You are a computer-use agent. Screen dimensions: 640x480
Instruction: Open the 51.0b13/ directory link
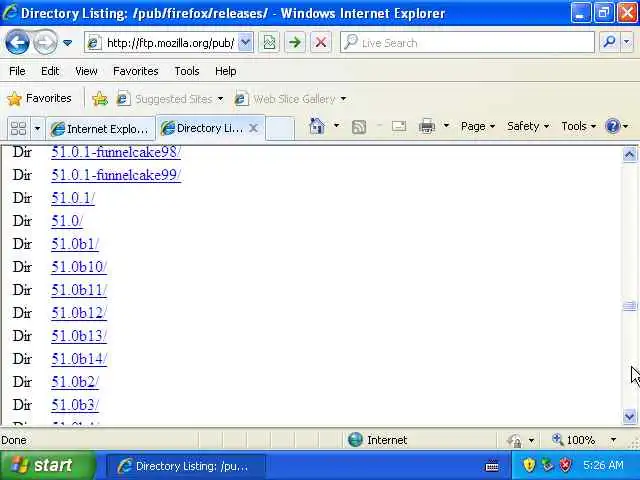click(x=79, y=336)
